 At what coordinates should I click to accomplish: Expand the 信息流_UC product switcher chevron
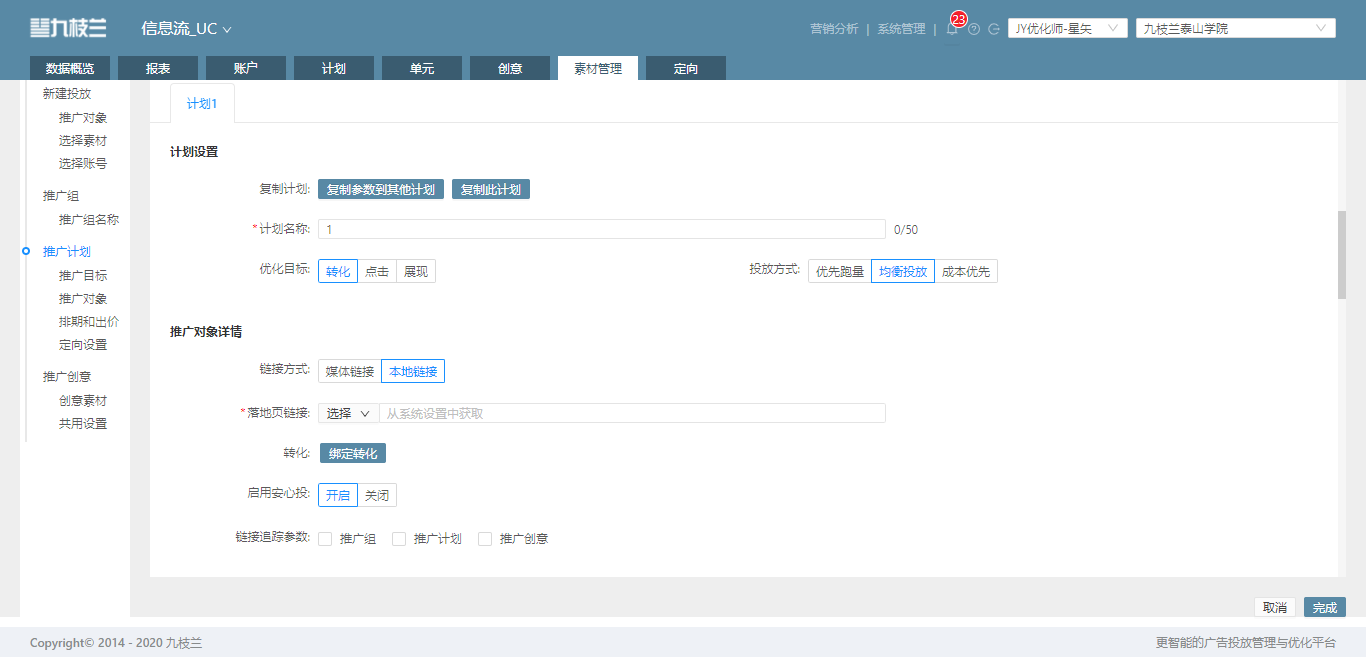tap(227, 29)
